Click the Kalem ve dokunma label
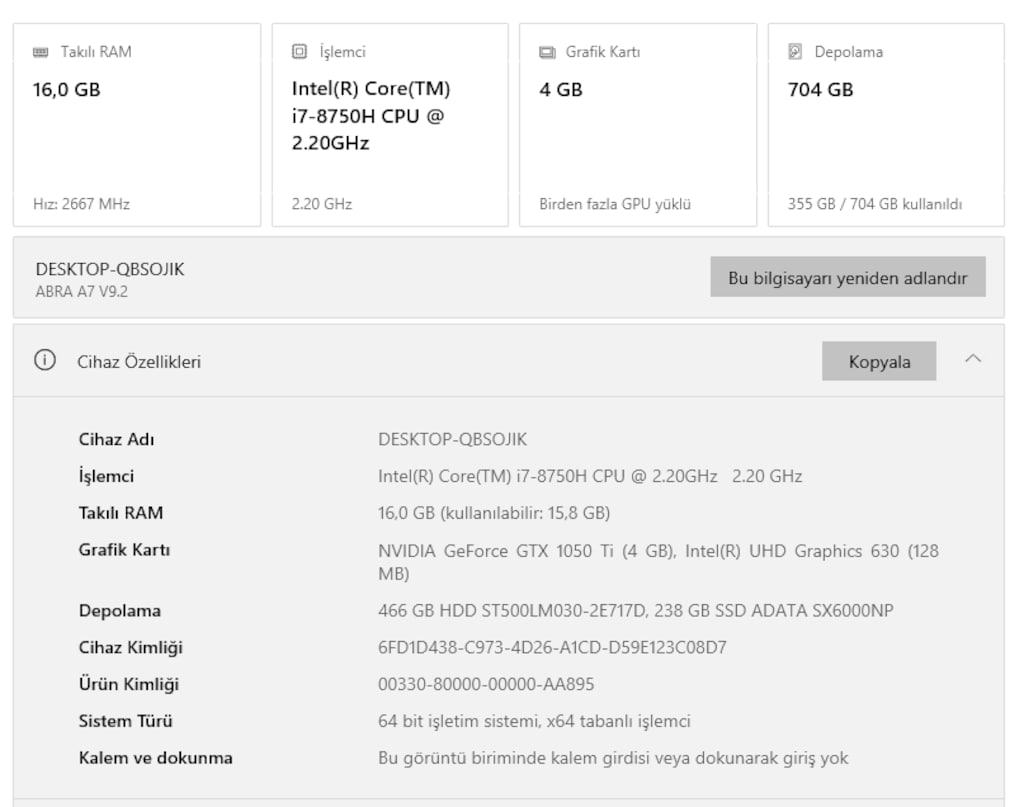The image size is (1024, 807). (155, 758)
